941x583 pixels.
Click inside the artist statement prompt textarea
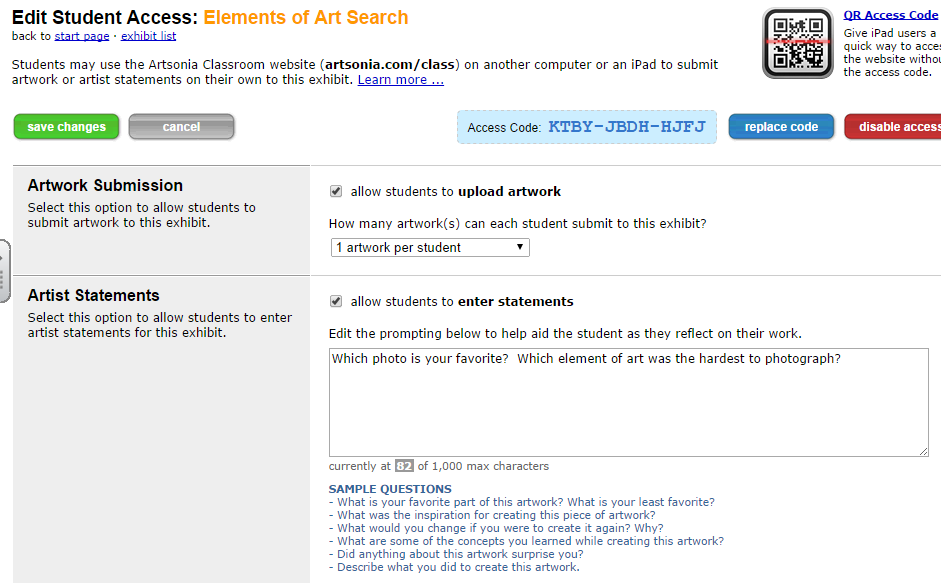(628, 402)
